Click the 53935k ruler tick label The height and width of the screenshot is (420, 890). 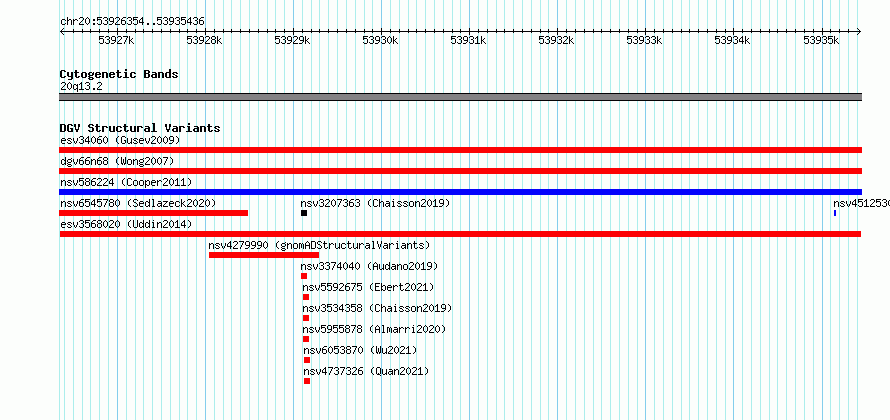(821, 40)
